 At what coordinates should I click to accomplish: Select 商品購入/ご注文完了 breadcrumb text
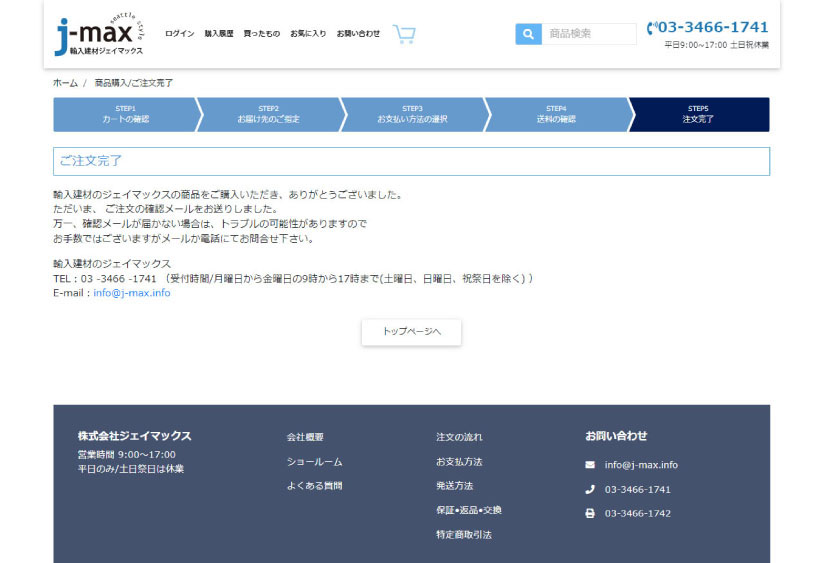[x=134, y=83]
